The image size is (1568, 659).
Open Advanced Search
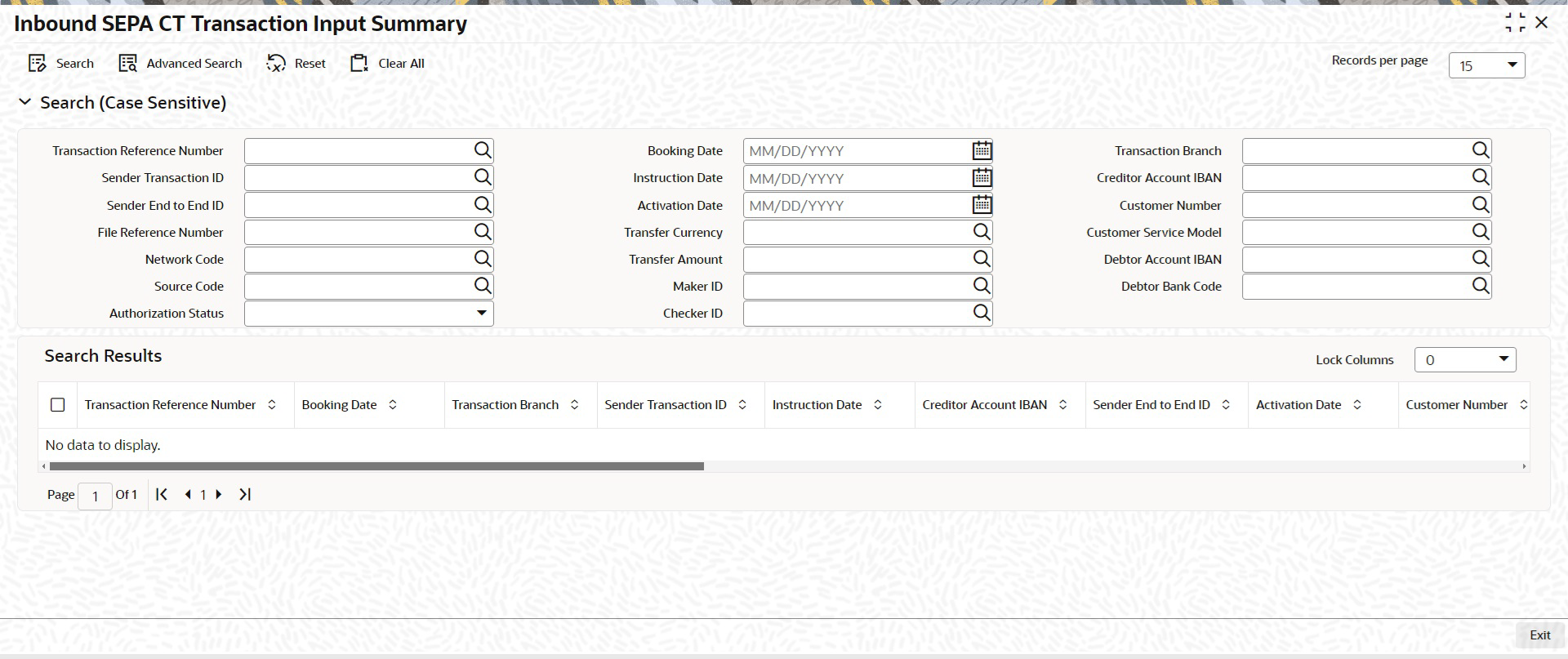(x=180, y=63)
